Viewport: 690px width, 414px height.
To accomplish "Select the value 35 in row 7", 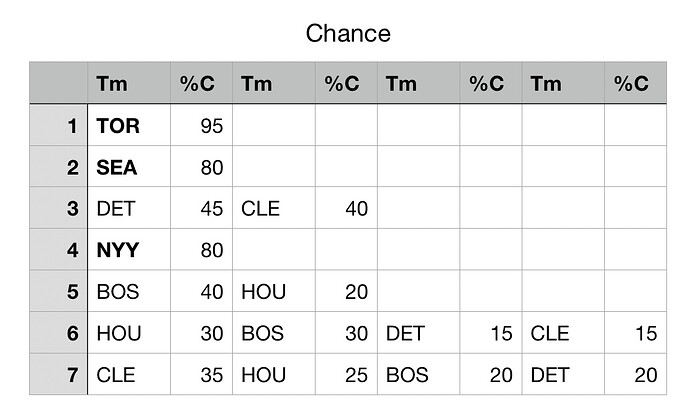I will click(202, 374).
